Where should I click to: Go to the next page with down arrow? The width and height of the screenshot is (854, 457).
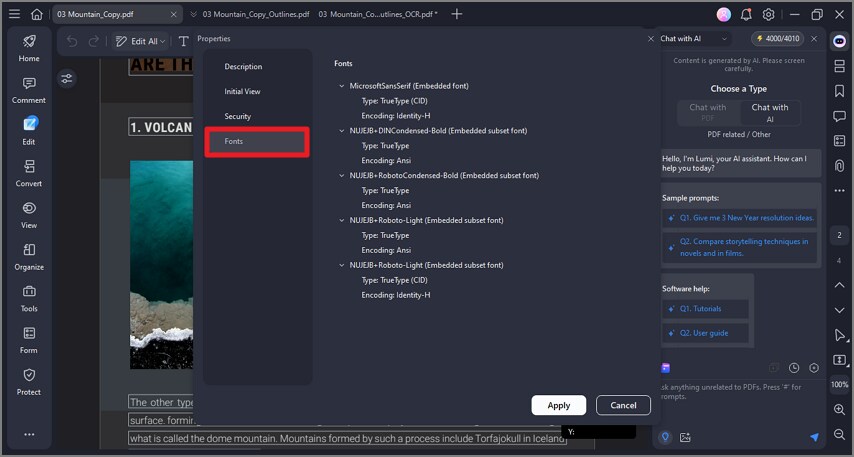[839, 310]
